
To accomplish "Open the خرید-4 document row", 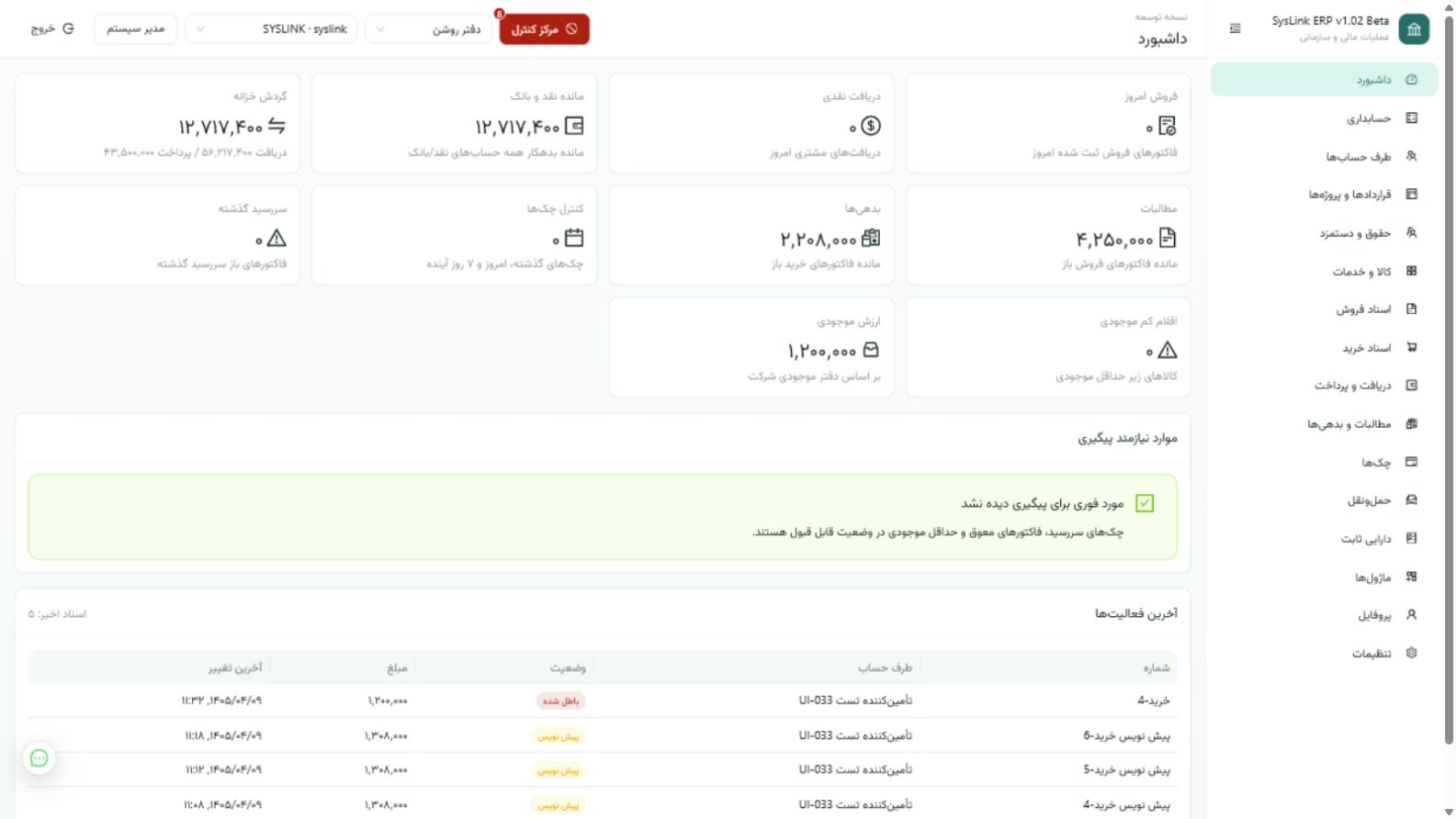I will (x=603, y=701).
